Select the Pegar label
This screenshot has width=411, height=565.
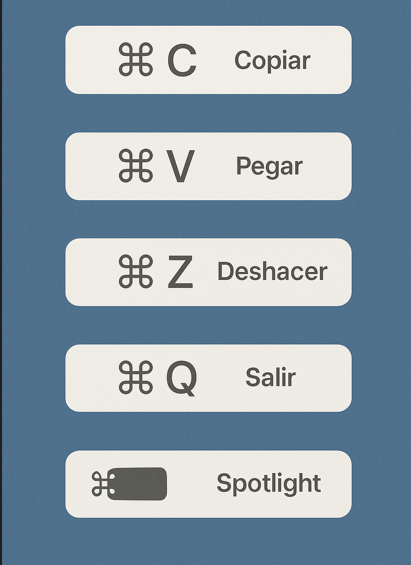269,167
